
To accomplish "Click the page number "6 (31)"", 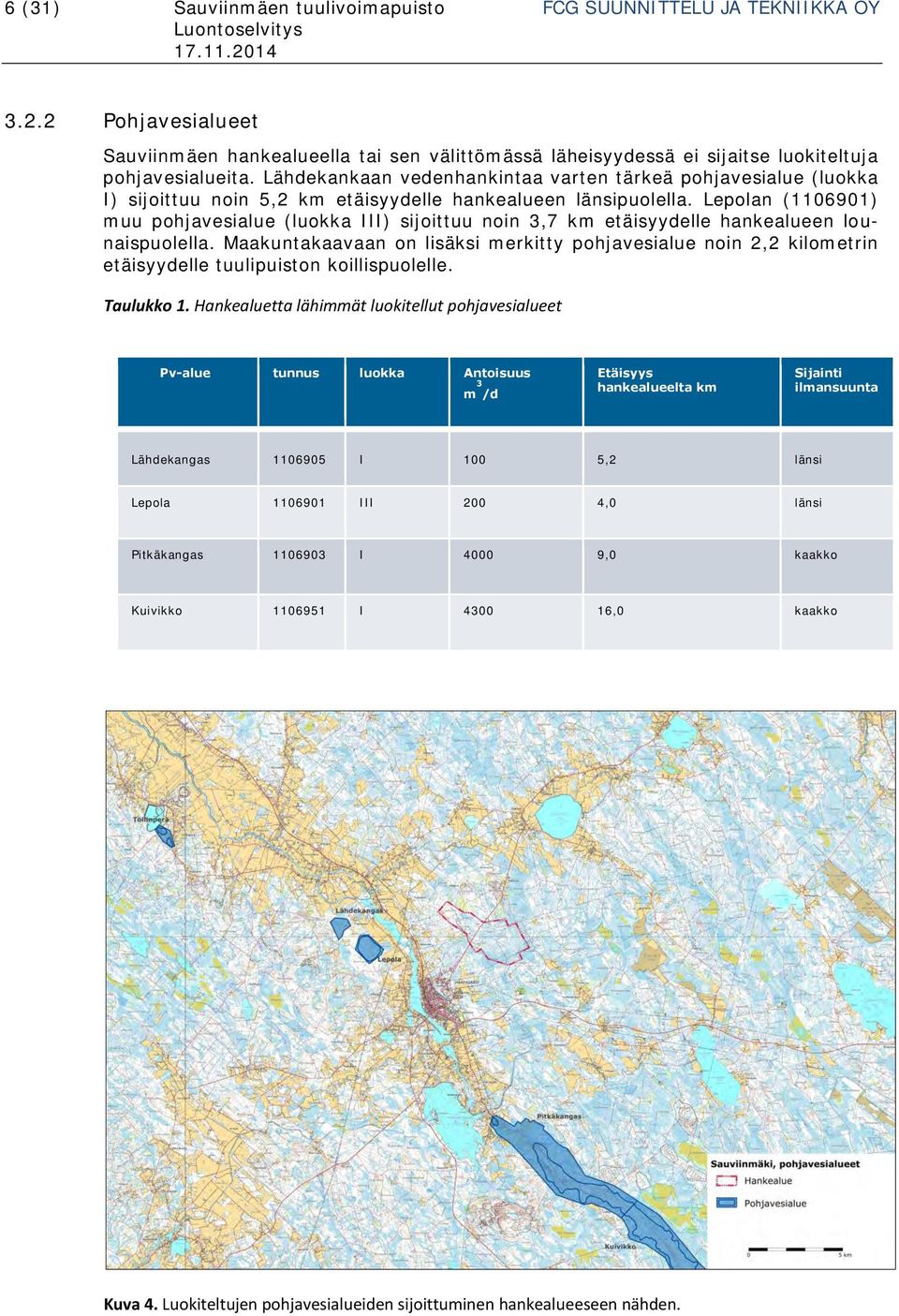I will [x=32, y=8].
